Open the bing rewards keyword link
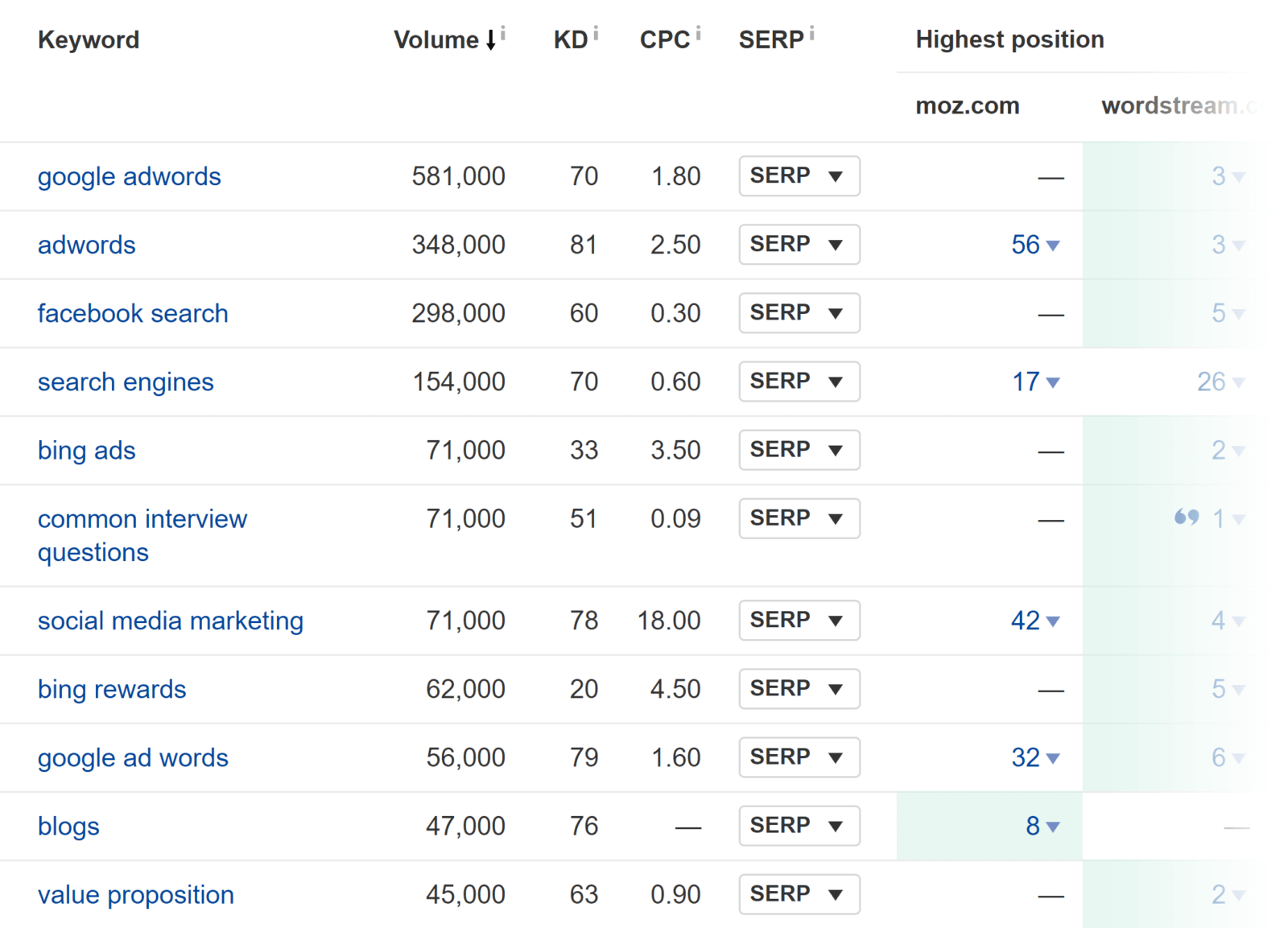Viewport: 1288px width, 928px height. click(112, 690)
